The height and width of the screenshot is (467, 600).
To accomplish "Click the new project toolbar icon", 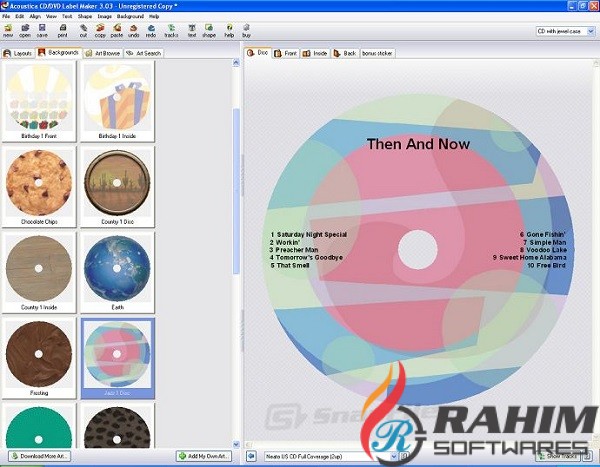I will tap(8, 31).
